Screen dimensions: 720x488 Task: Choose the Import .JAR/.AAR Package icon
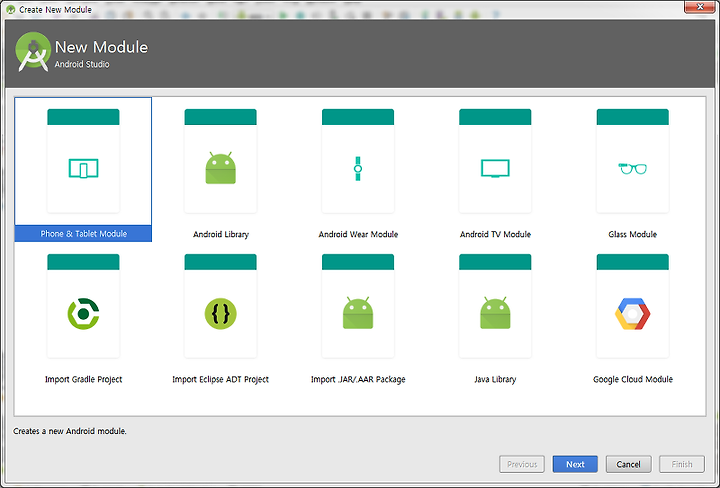[358, 313]
